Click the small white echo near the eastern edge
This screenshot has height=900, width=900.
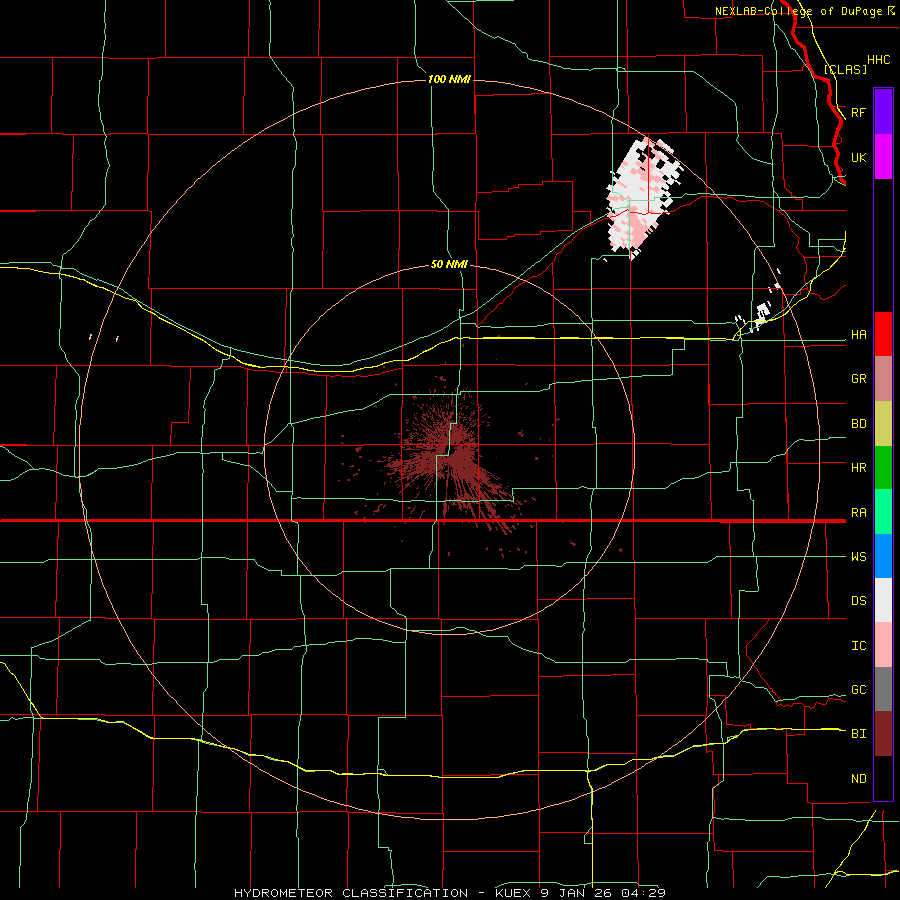[x=762, y=315]
